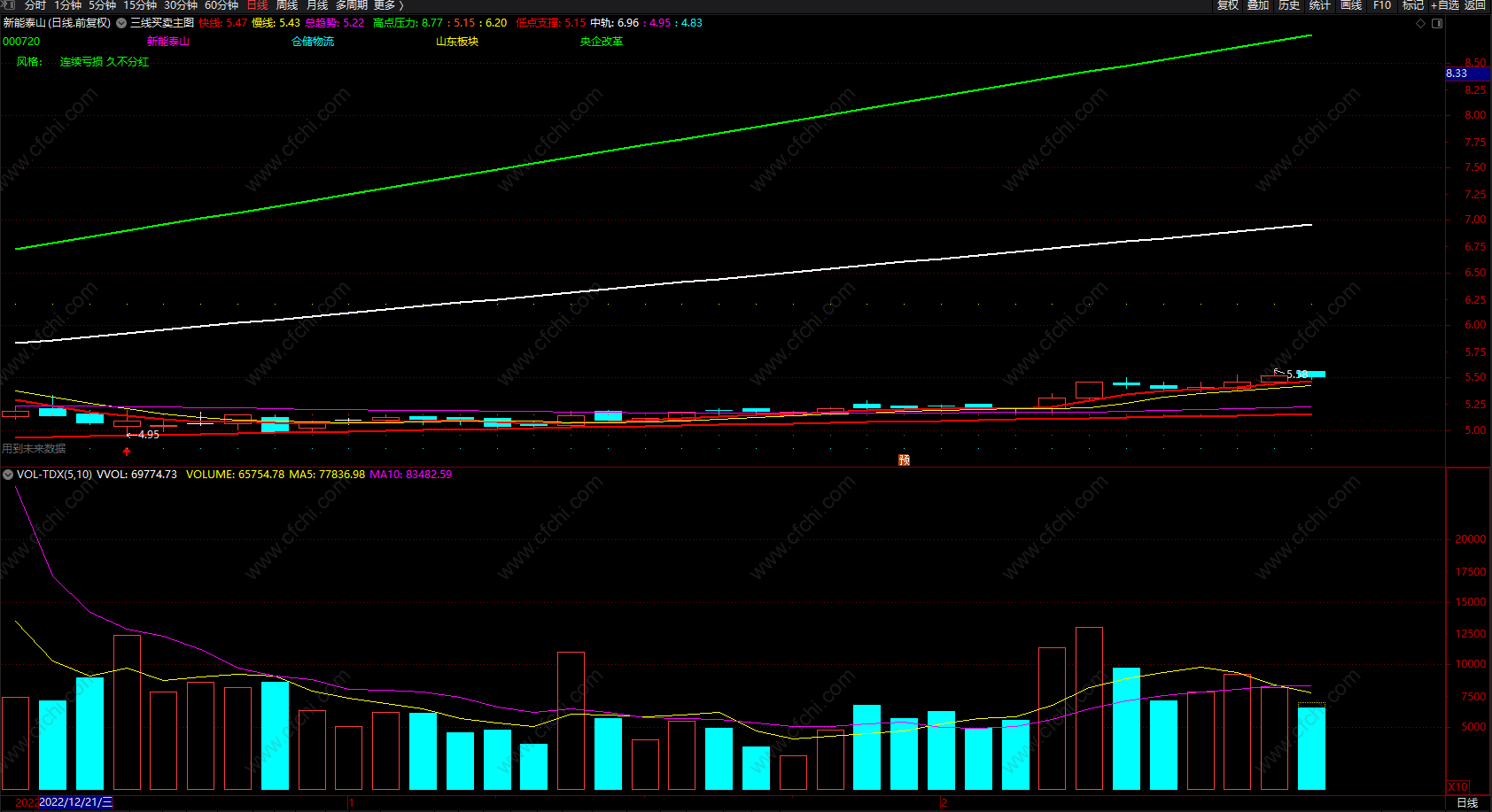Click the 用到未来数据 notice text
Screen dimensions: 1492x812
tap(34, 449)
